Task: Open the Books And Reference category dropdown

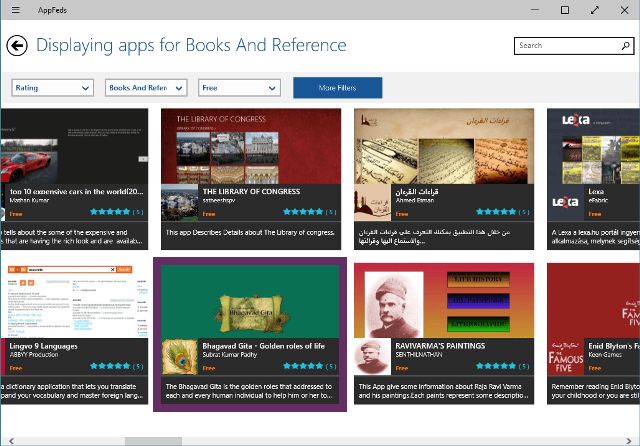Action: 146,88
